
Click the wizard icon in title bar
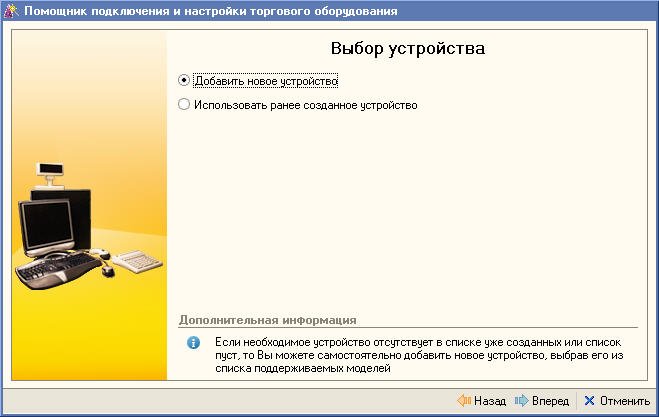tap(11, 11)
